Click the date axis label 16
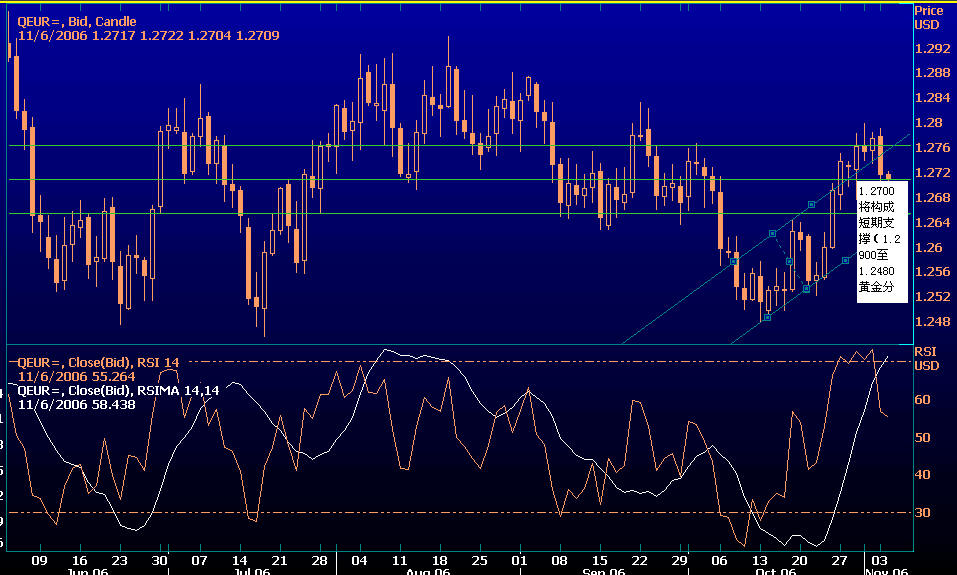Screen dimensions: 957x575 [79, 561]
